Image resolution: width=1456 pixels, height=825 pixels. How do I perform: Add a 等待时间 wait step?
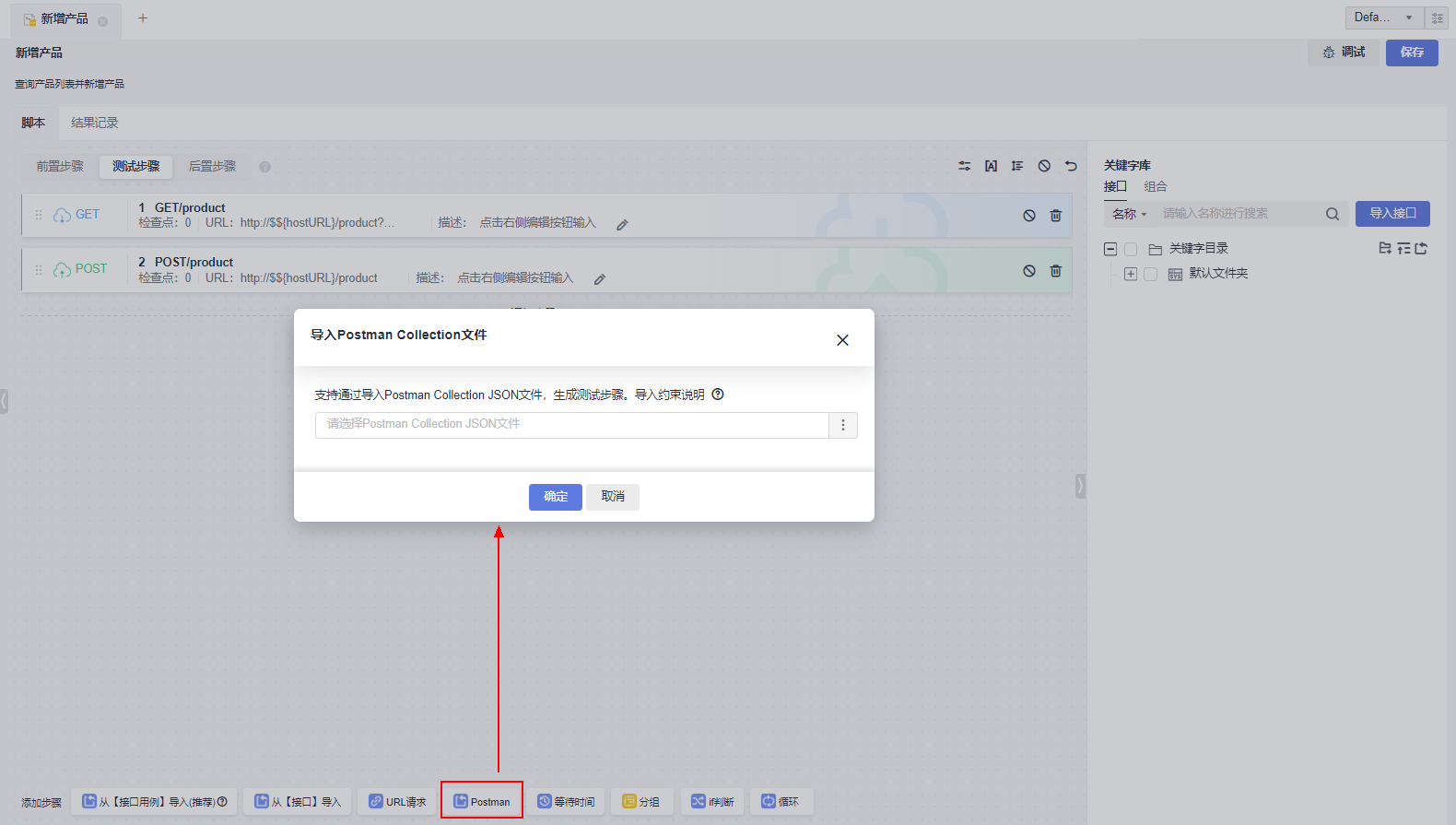pos(566,801)
